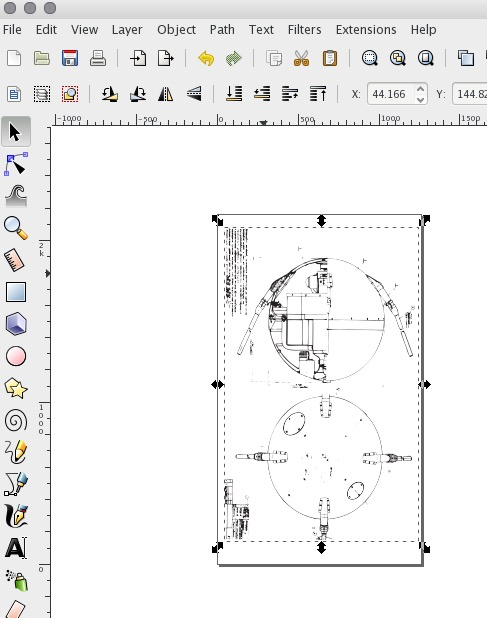
Task: Decrease the X position value
Action: pos(420,99)
